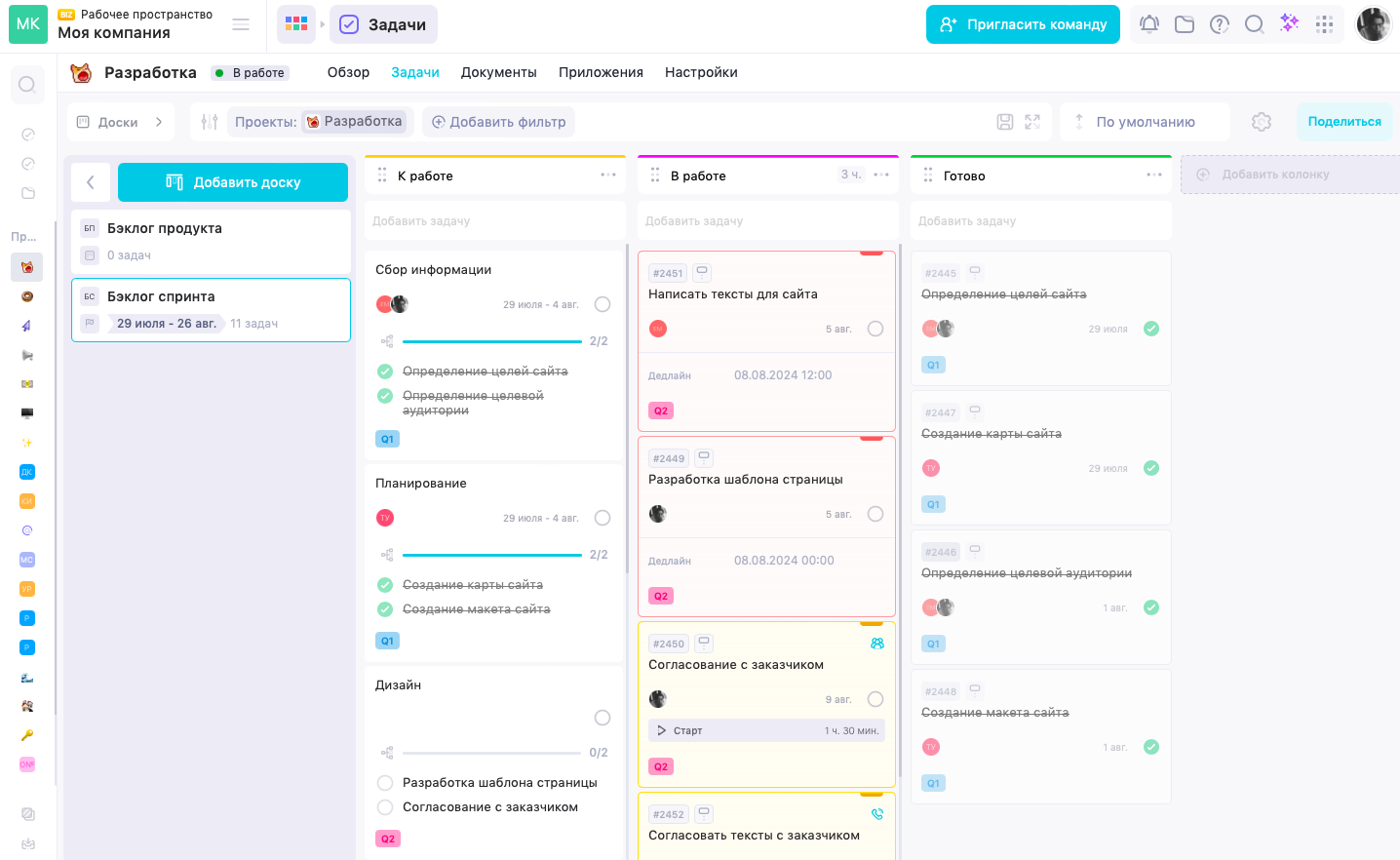Start the timer on task #2450
The image size is (1400, 860).
coord(662,730)
